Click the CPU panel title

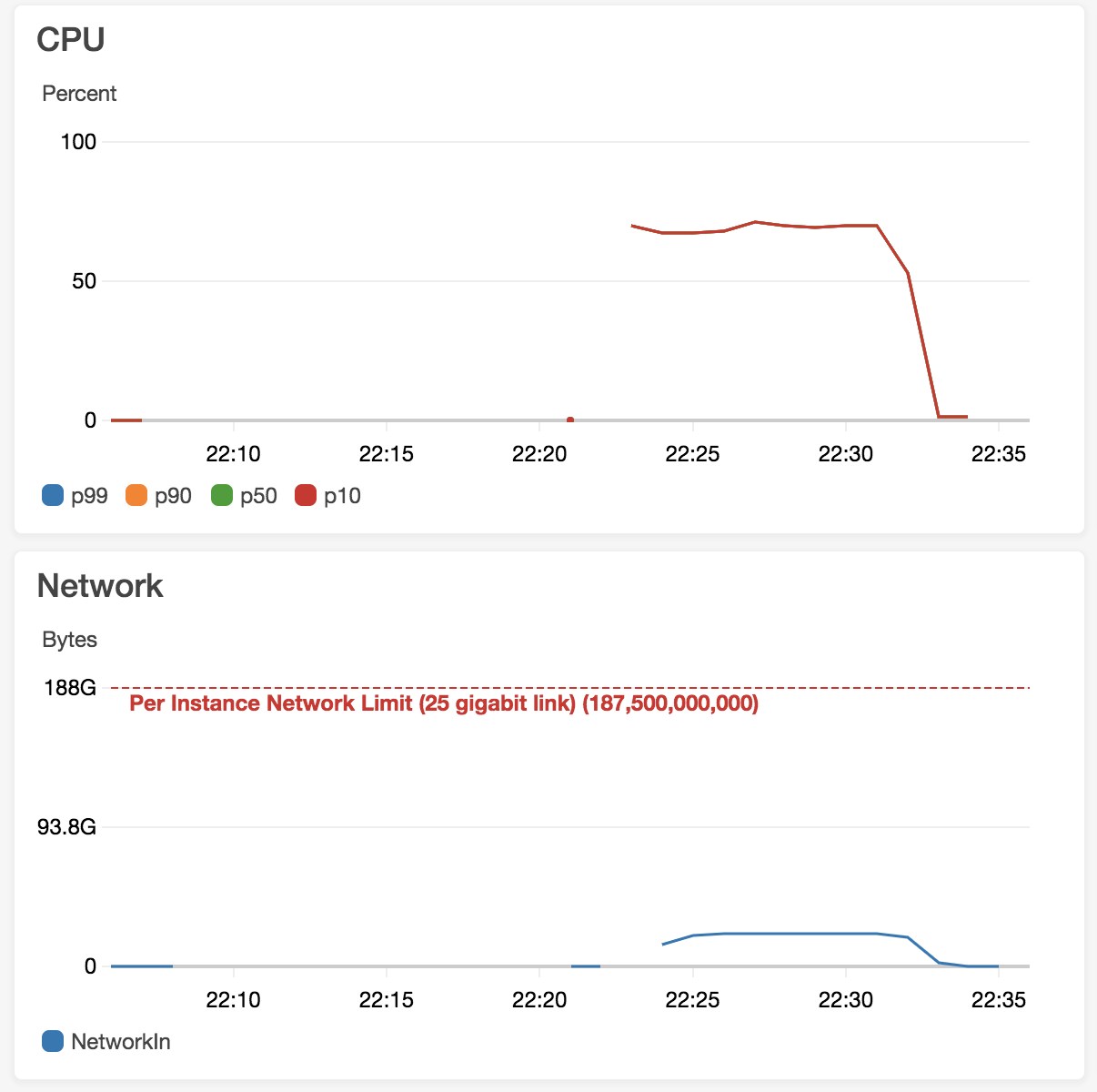[71, 39]
